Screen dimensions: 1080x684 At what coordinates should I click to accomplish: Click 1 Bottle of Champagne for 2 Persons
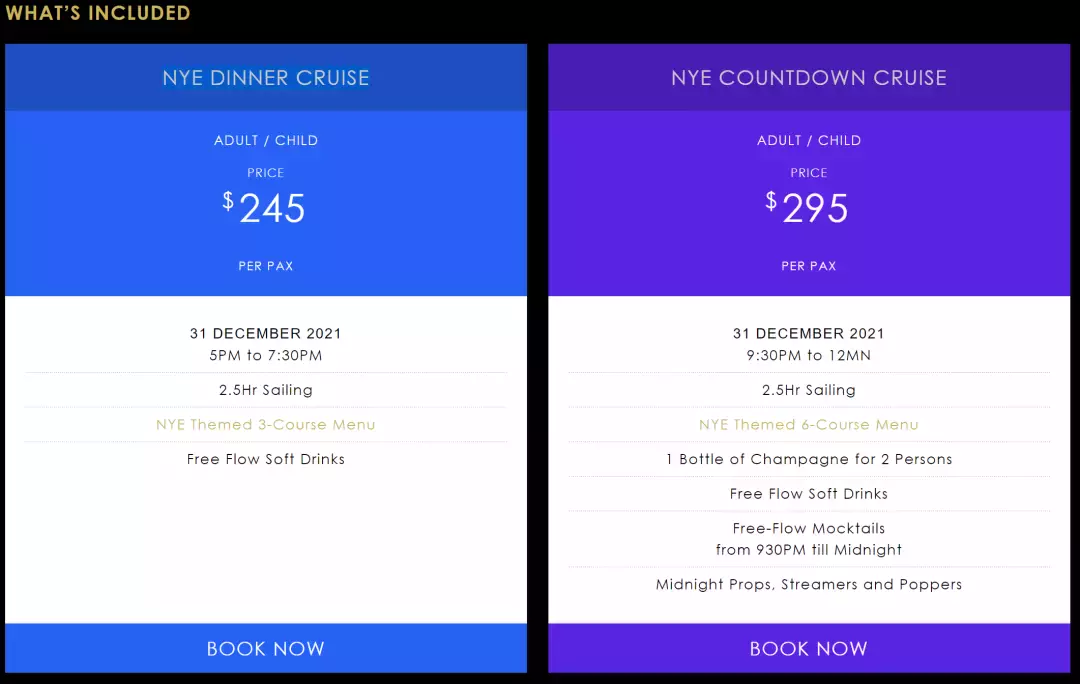808,459
